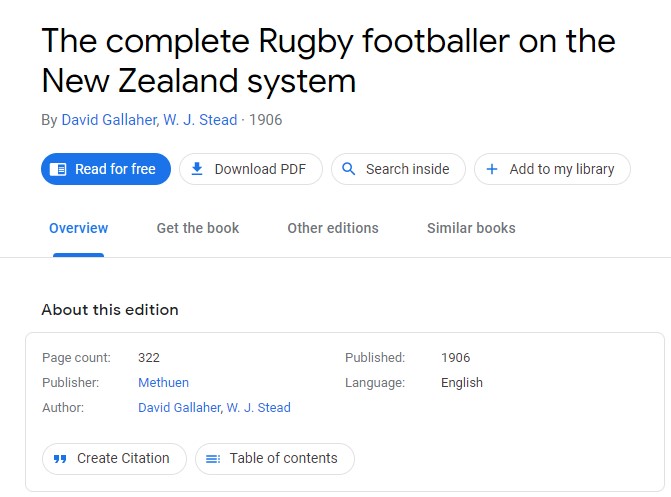
Task: Click the list icon for contents
Action: 212,458
